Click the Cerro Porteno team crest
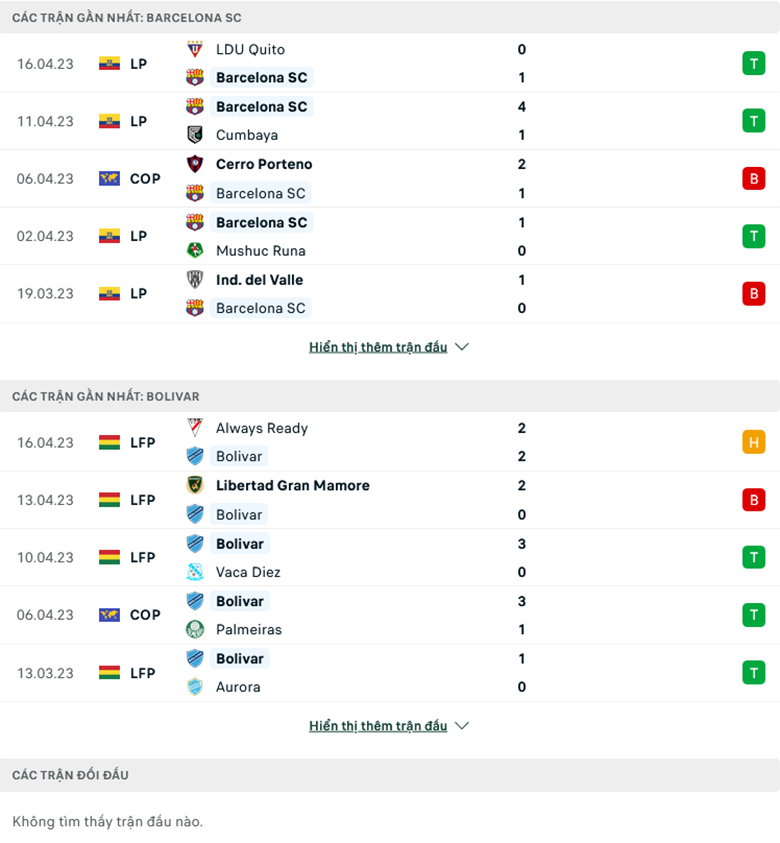The width and height of the screenshot is (780, 843). [195, 164]
